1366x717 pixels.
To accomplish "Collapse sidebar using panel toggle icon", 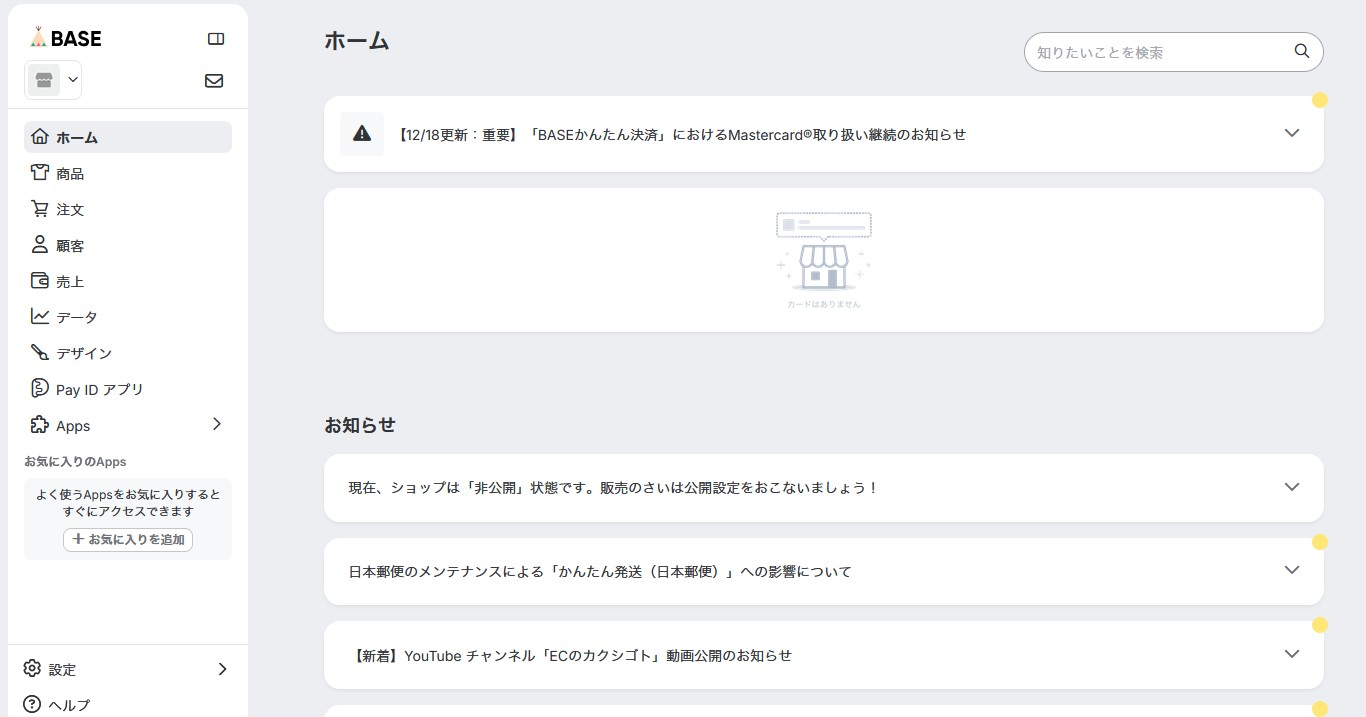I will pos(215,39).
